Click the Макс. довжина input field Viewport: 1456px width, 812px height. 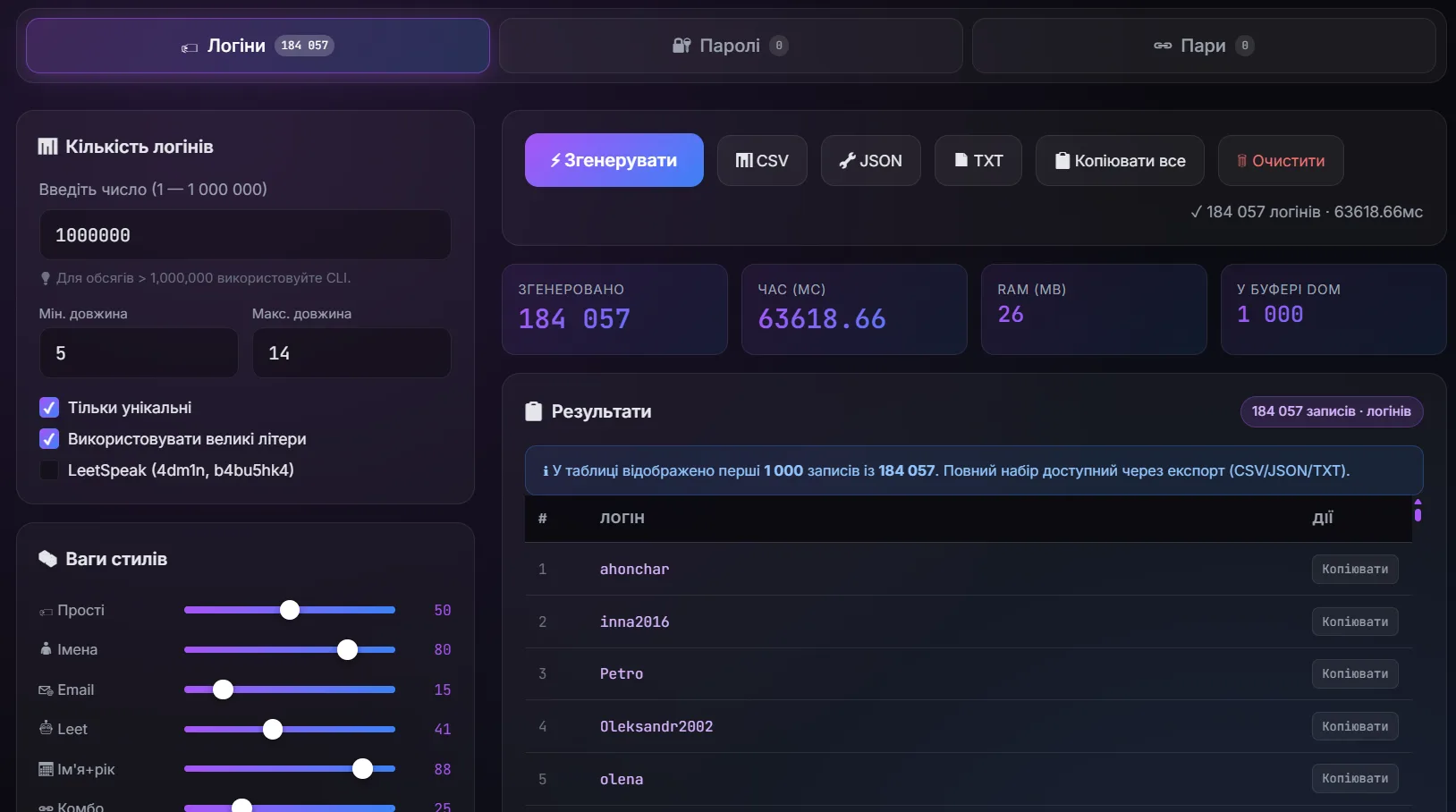tap(351, 353)
